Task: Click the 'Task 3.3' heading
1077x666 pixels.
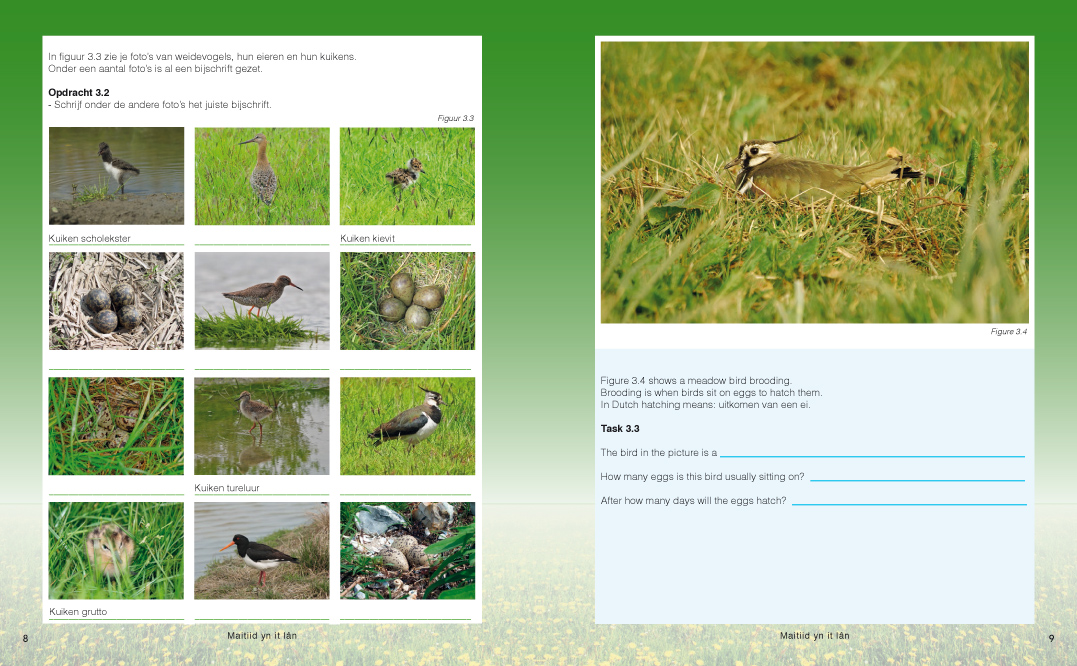Action: pos(620,428)
